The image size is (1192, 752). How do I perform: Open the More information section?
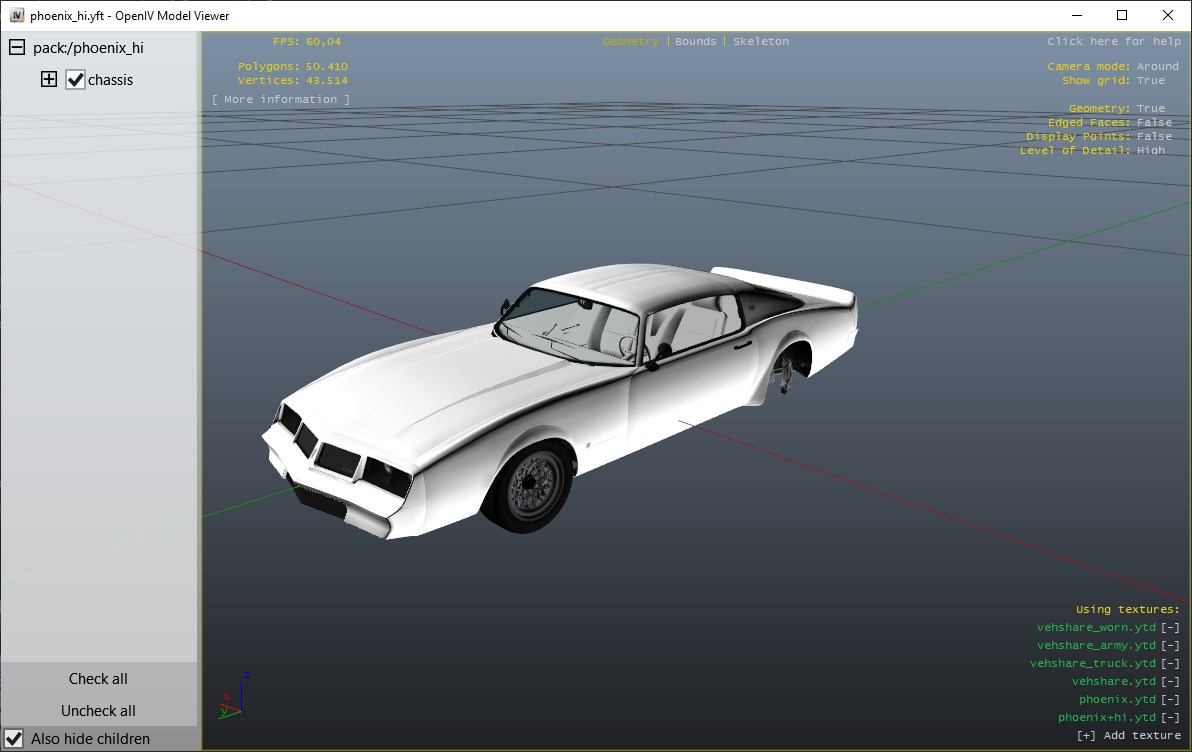click(x=281, y=99)
